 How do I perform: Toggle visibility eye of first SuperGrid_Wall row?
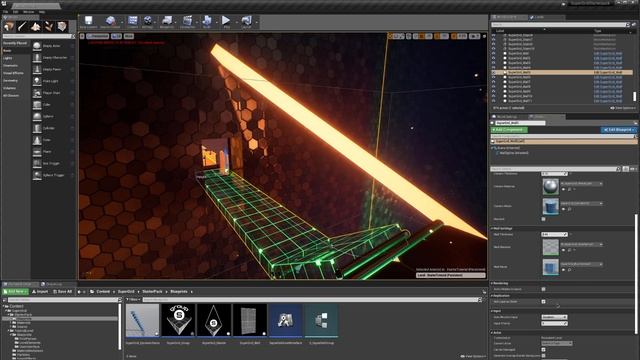point(493,53)
